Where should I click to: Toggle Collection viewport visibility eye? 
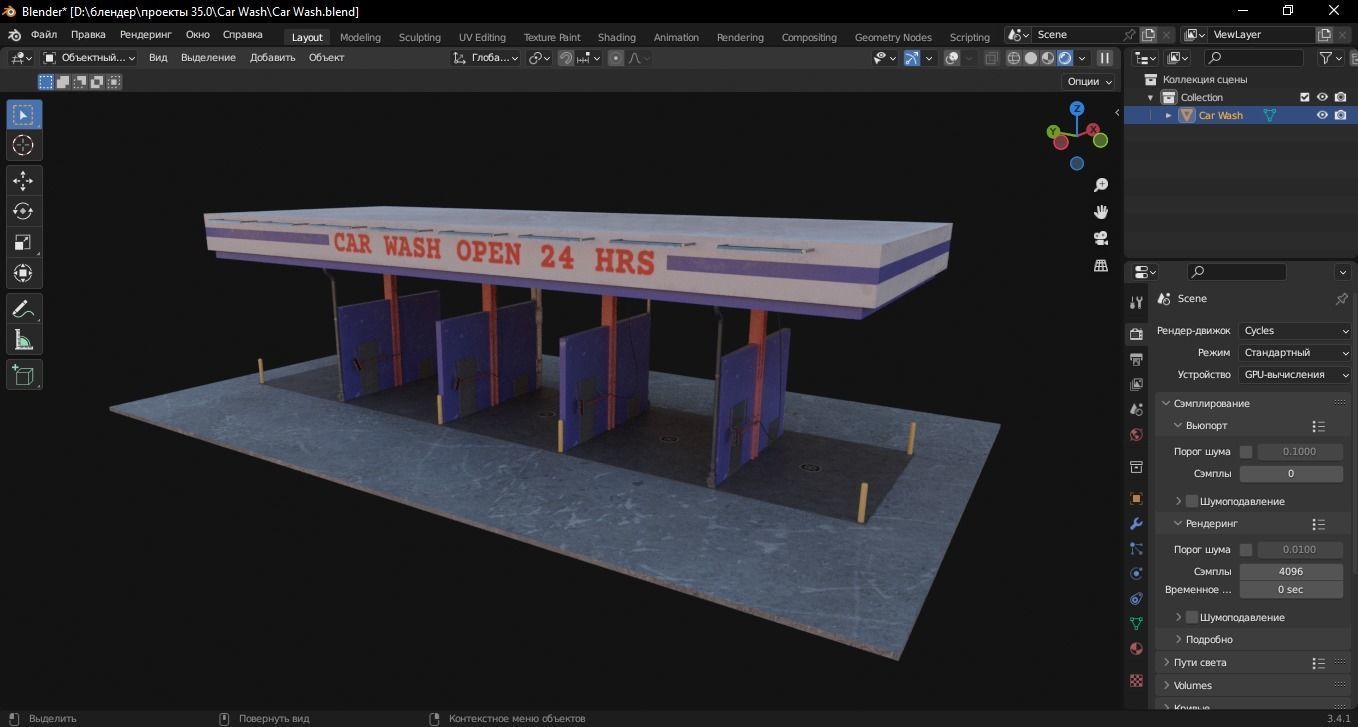click(x=1322, y=97)
